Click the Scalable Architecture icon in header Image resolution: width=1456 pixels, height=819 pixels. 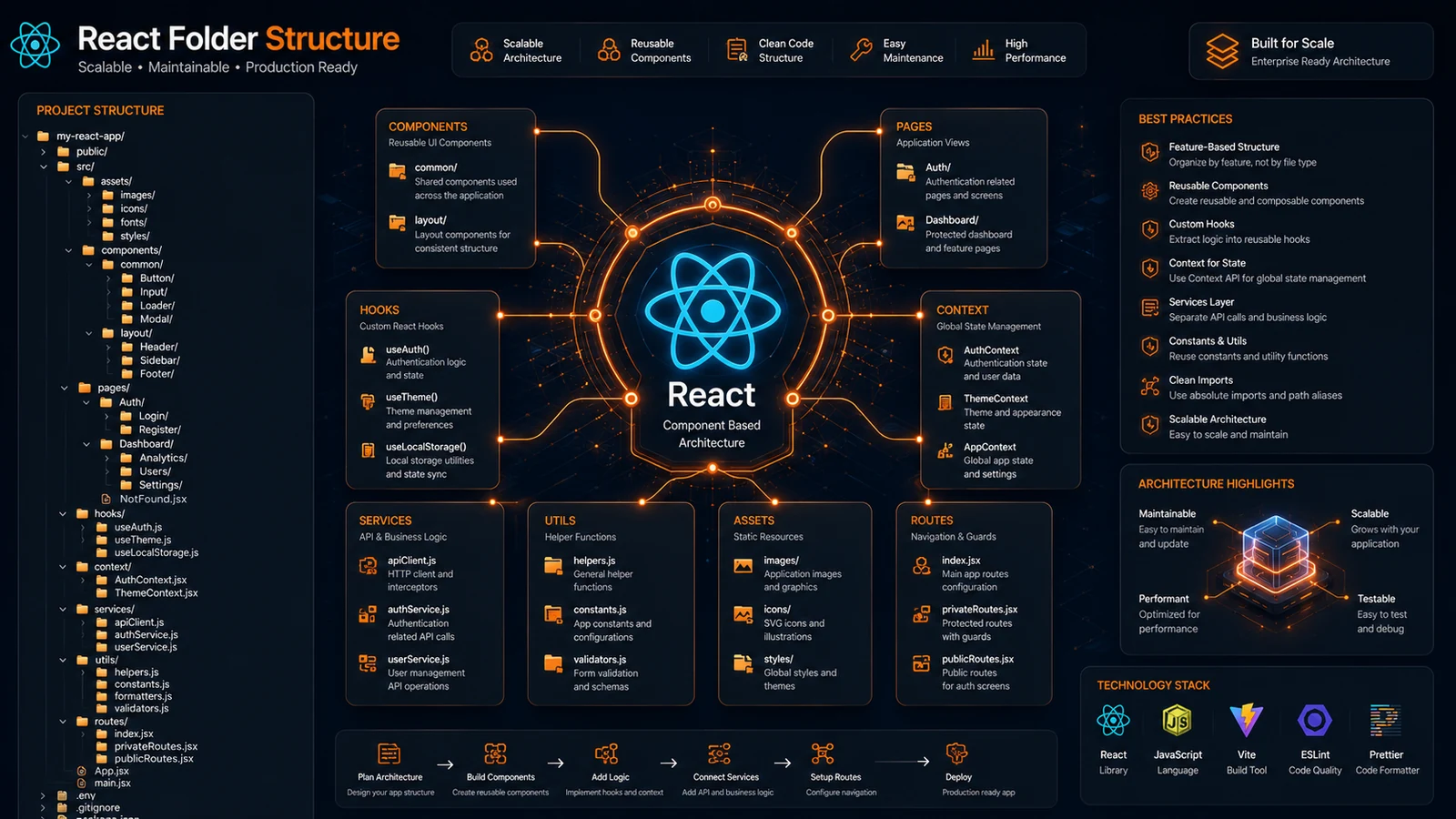point(481,50)
